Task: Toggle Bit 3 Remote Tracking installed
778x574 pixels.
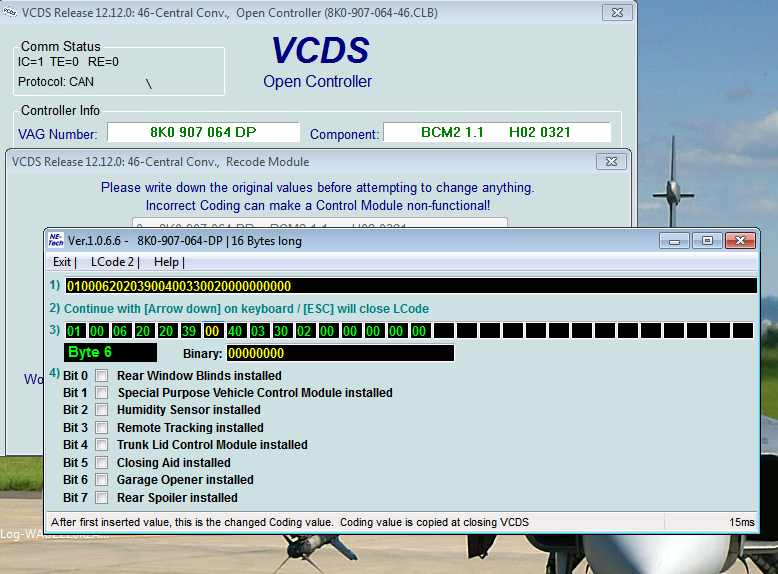Action: click(x=102, y=428)
